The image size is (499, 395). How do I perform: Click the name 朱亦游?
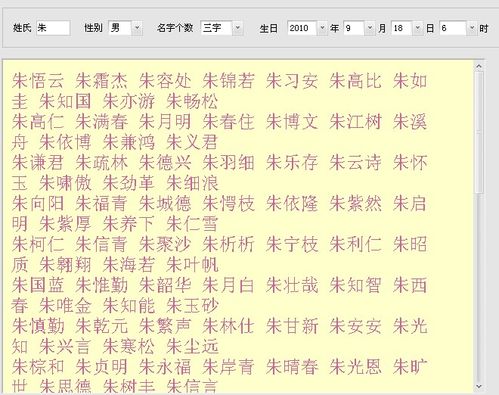coord(129,101)
